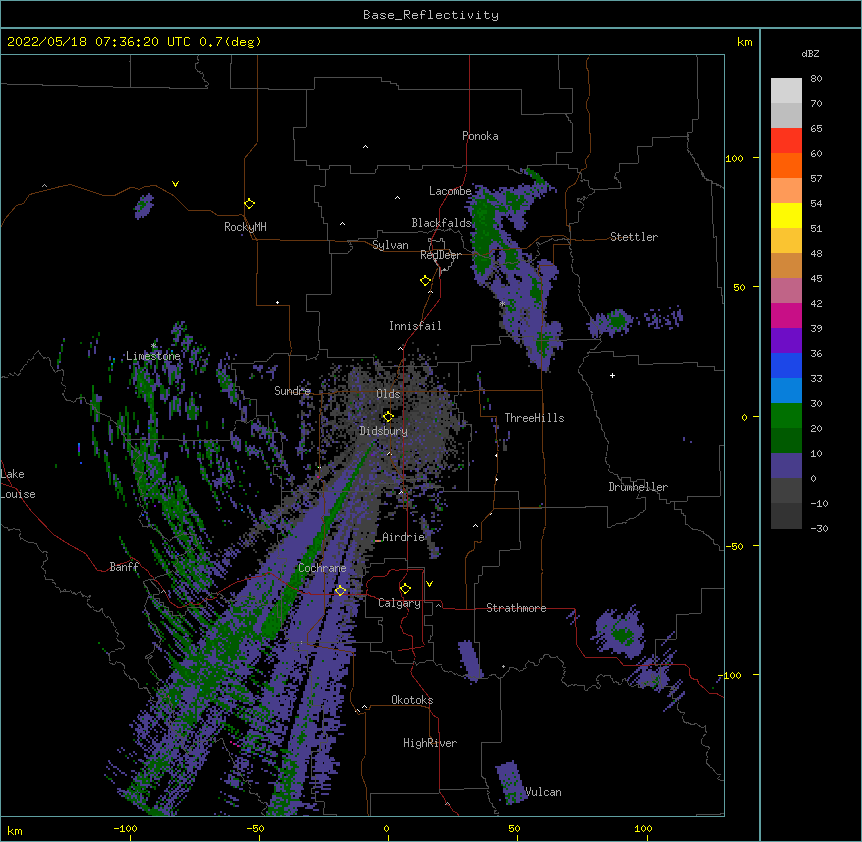
Task: Click the Innisfail label
Action: coord(415,326)
